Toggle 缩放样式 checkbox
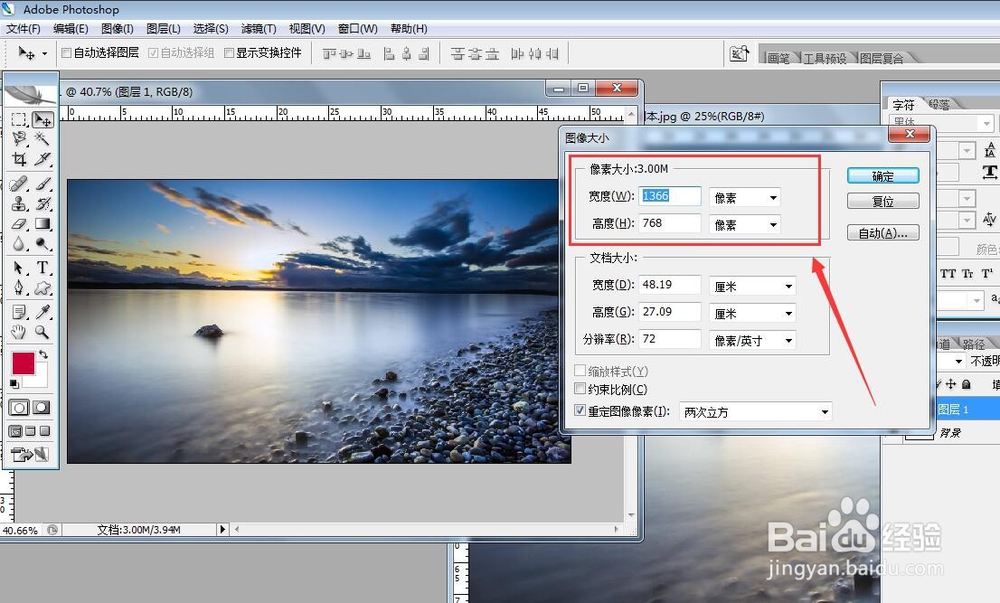This screenshot has width=1000, height=603. pyautogui.click(x=580, y=370)
